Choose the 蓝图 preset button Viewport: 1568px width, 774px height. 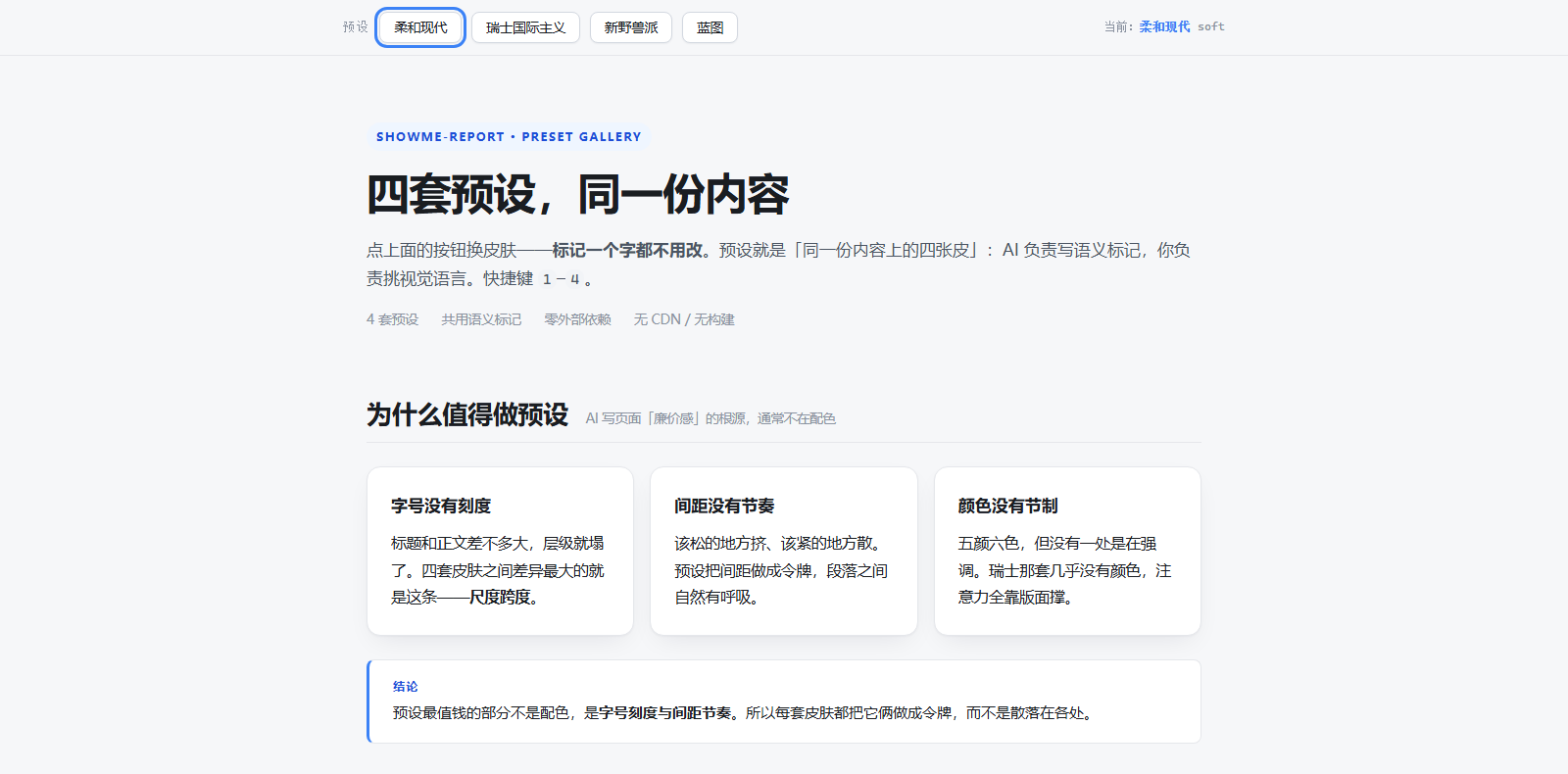point(710,27)
